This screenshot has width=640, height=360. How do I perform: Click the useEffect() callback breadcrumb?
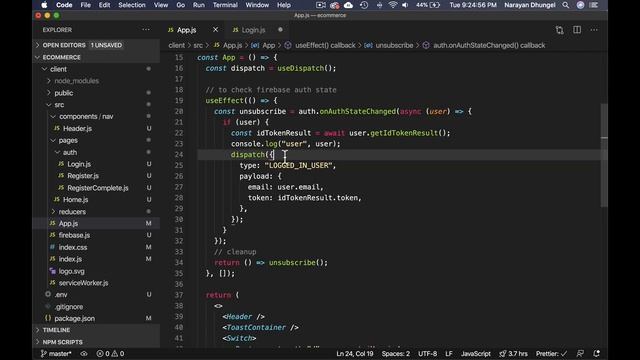pos(325,45)
